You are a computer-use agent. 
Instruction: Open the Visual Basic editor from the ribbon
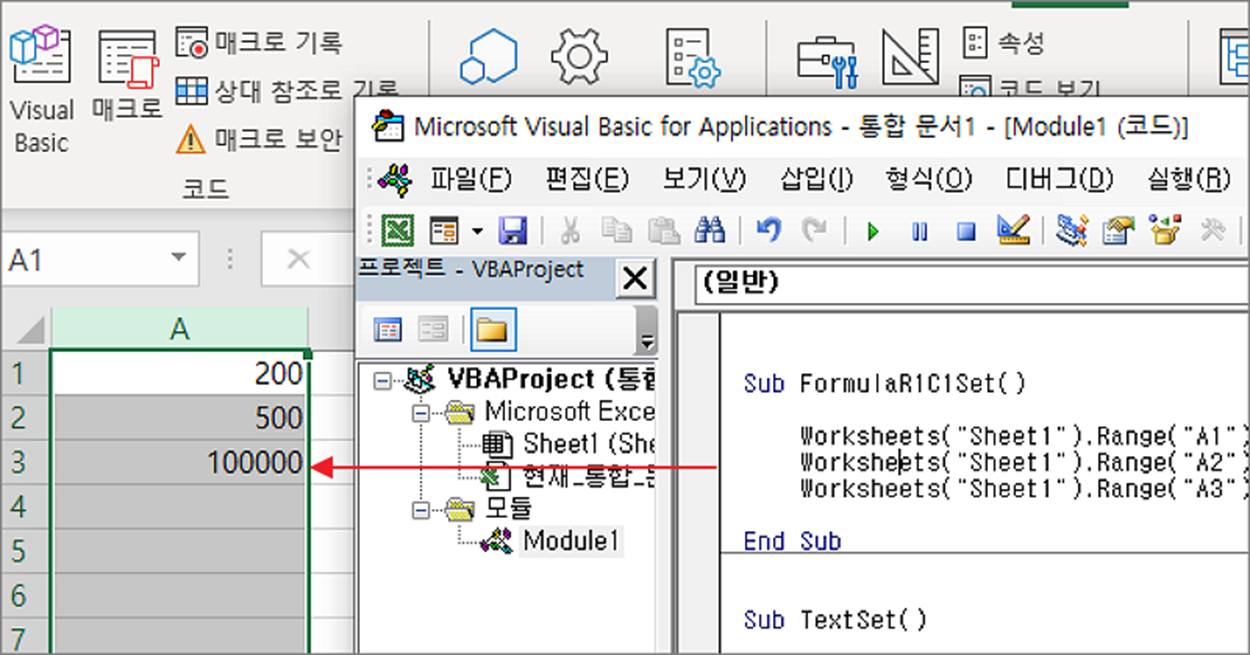[41, 90]
